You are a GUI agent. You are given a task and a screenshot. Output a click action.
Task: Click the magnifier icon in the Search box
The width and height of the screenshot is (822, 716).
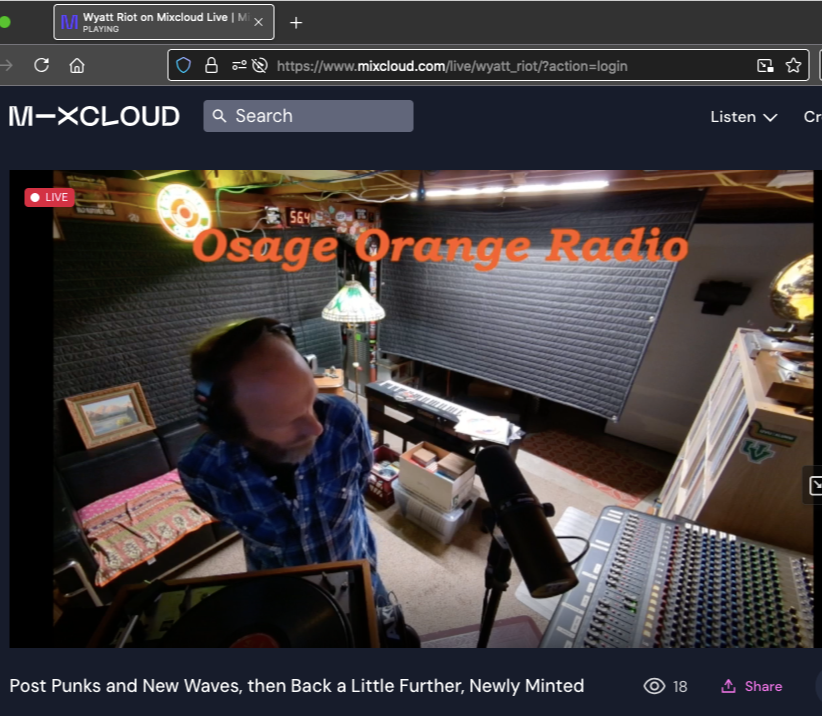[x=220, y=116]
